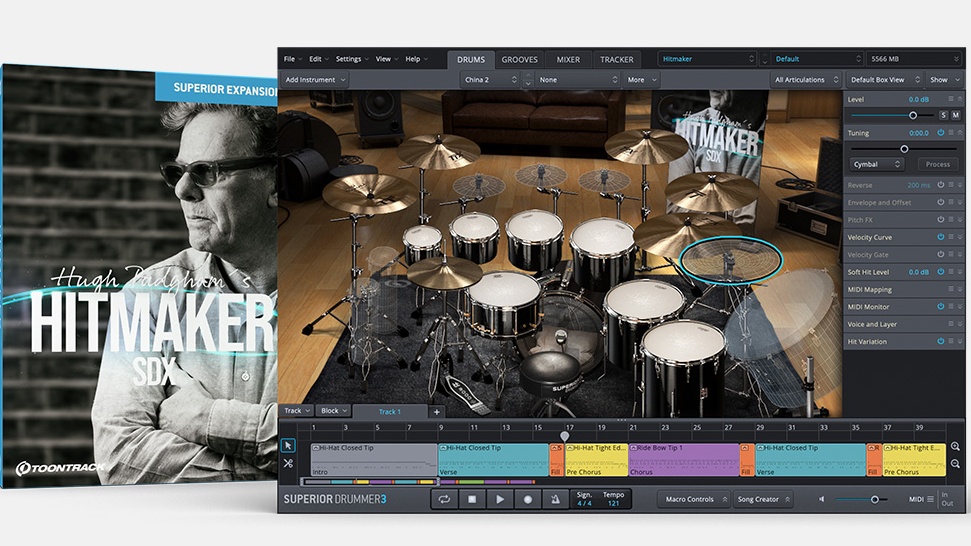Open the Default Box View dropdown
971x546 pixels.
884,80
